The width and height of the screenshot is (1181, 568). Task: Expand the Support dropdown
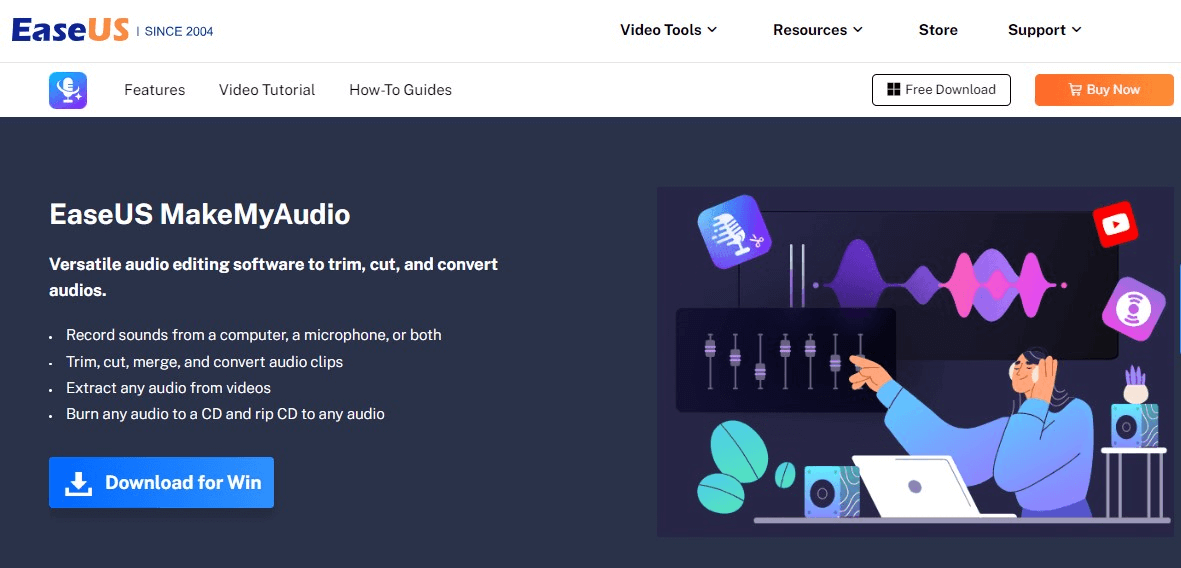pos(1044,30)
